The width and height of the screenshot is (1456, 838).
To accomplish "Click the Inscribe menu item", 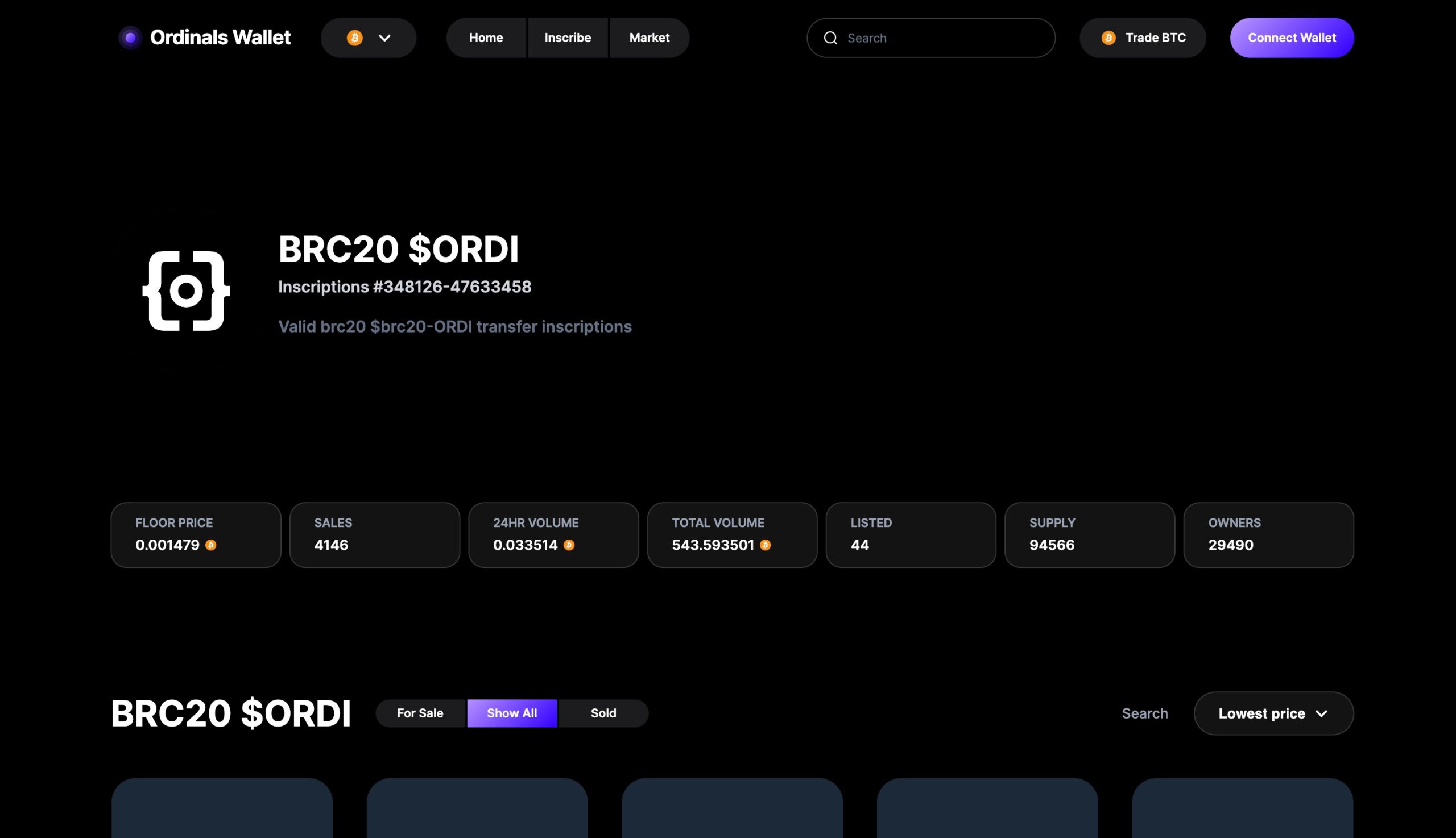I will pyautogui.click(x=567, y=37).
